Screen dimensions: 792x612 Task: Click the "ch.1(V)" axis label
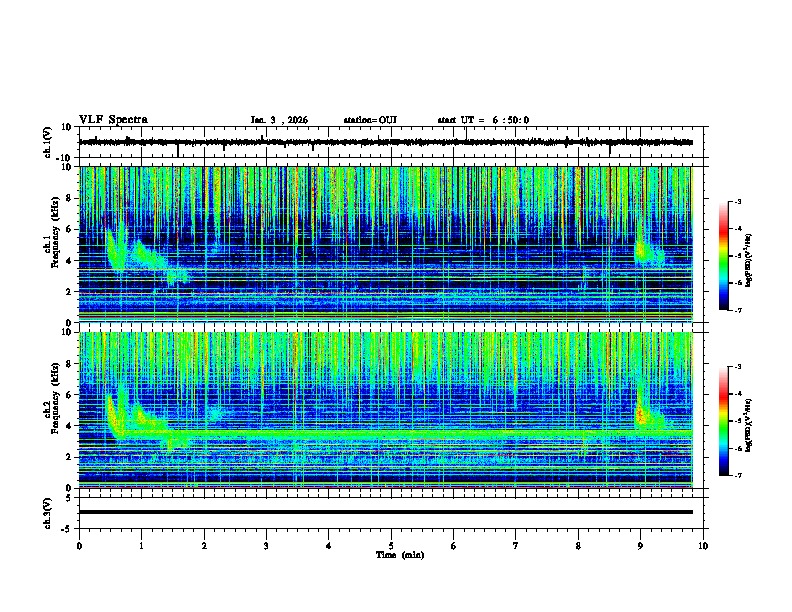coord(48,142)
